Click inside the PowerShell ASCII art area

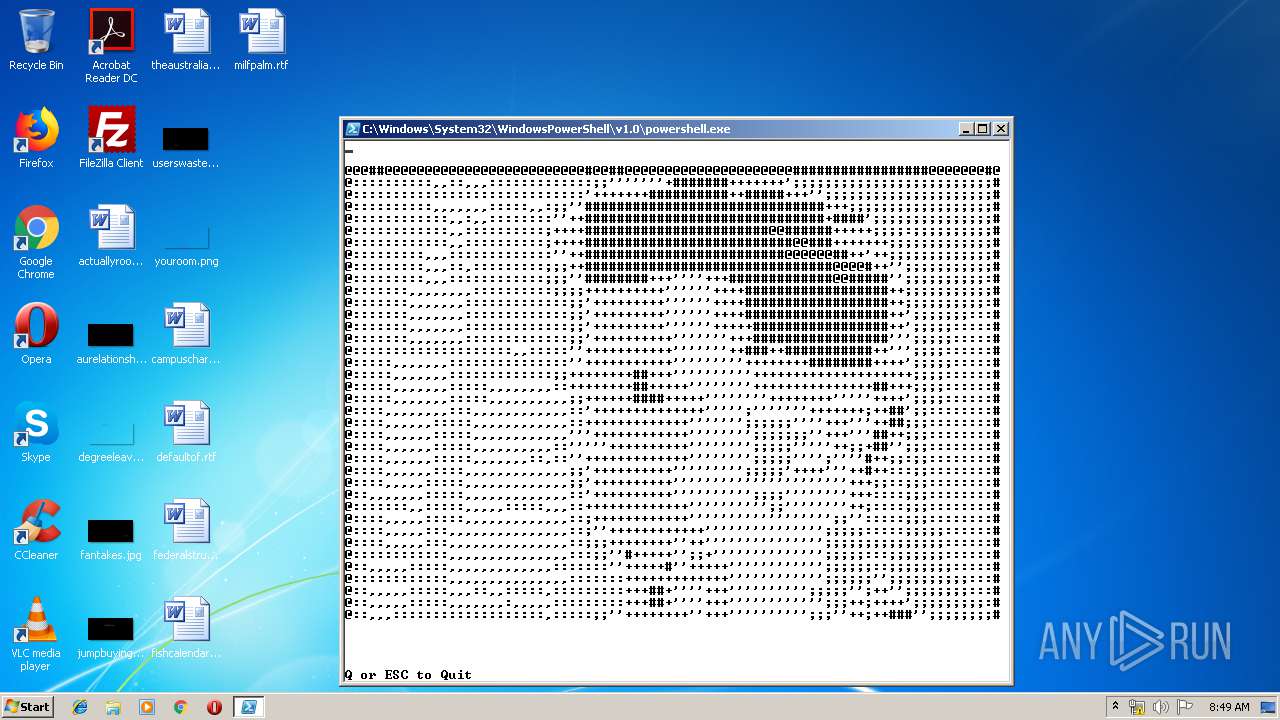tap(672, 393)
